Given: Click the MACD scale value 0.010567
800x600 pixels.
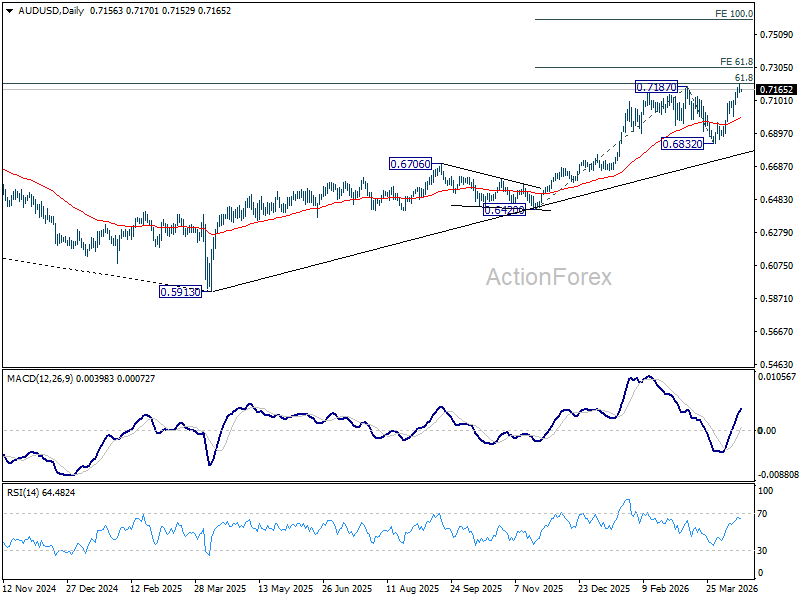Looking at the screenshot, I should pyautogui.click(x=777, y=377).
